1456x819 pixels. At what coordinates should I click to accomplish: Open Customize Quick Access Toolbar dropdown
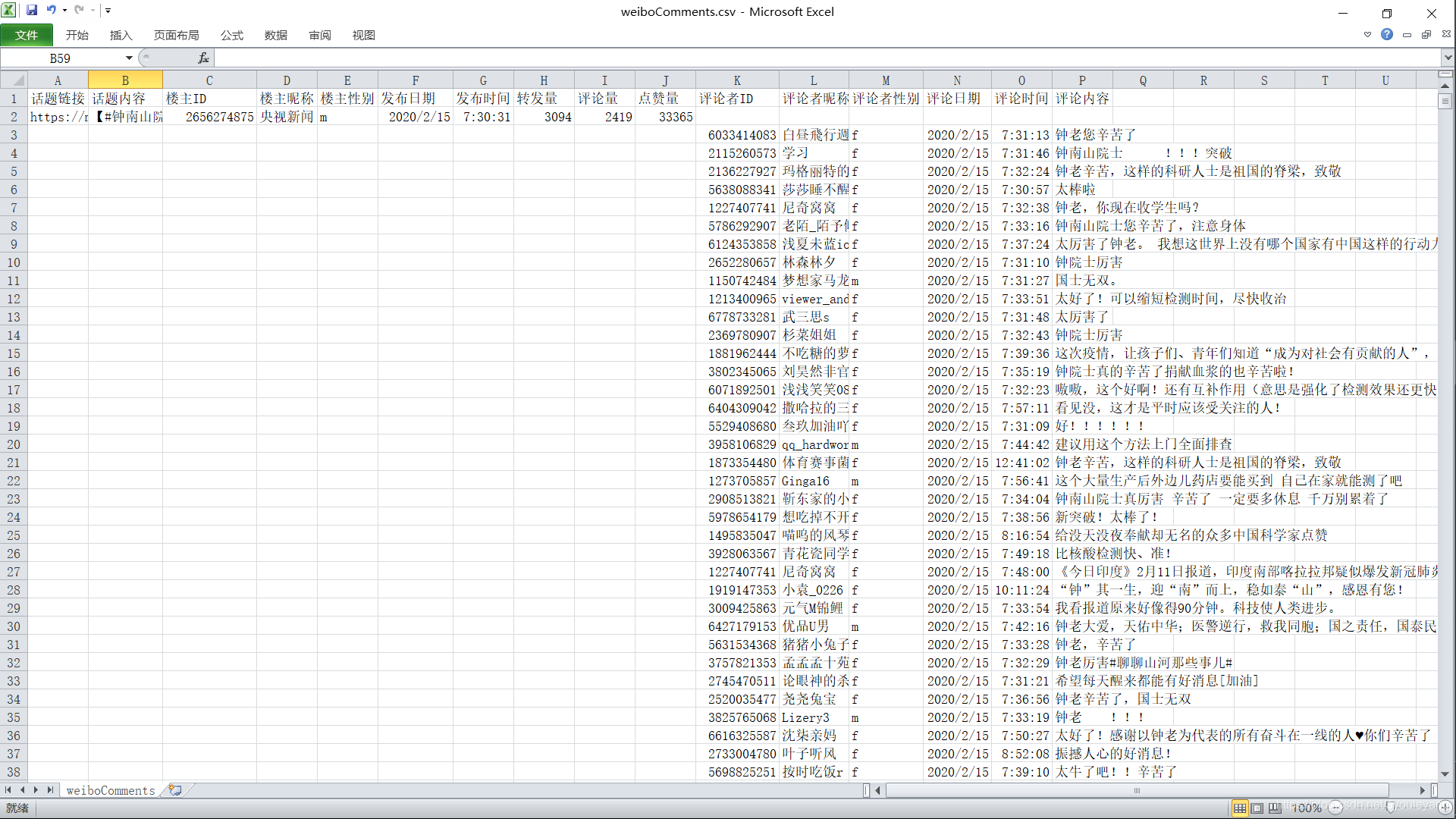click(x=108, y=11)
